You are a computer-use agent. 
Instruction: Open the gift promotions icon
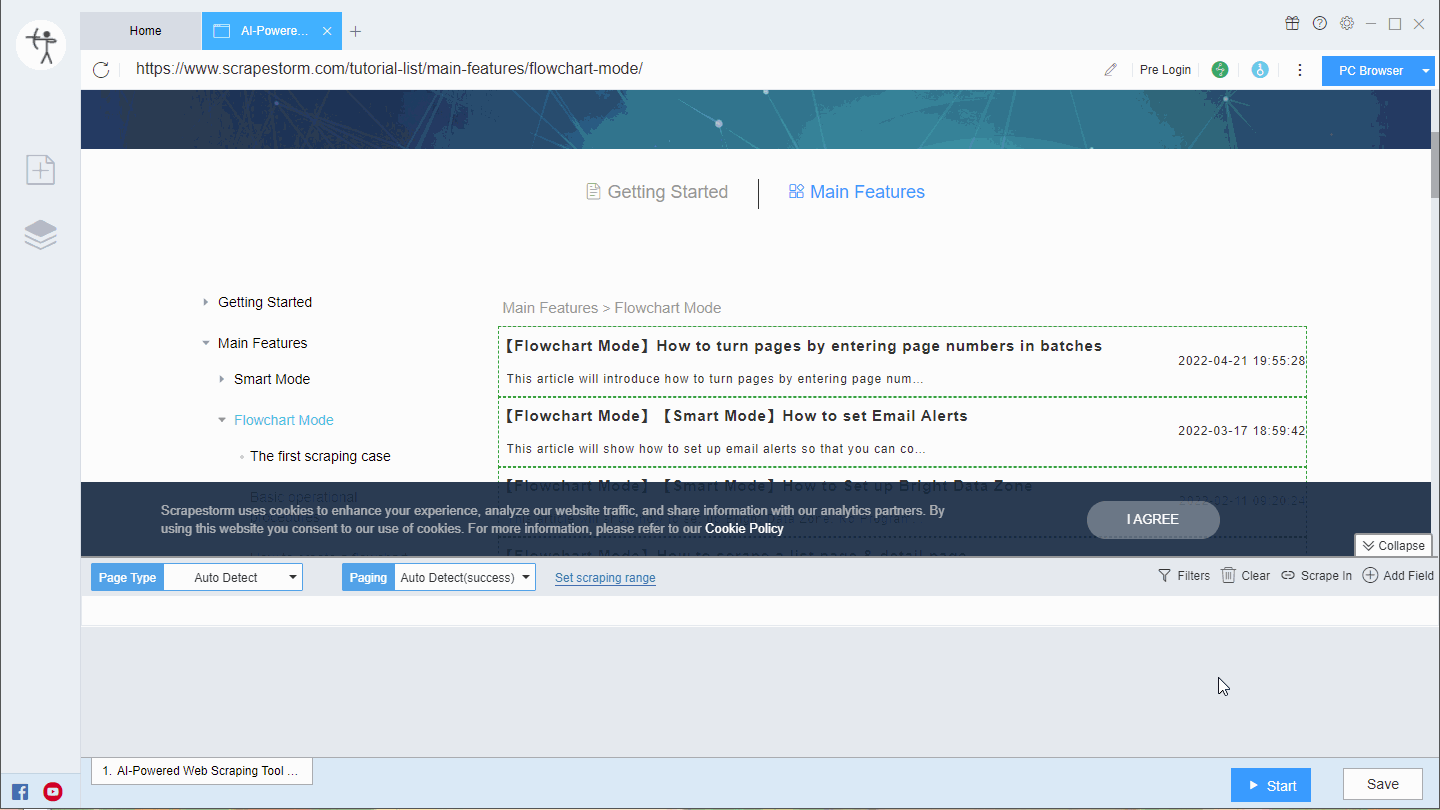point(1292,22)
